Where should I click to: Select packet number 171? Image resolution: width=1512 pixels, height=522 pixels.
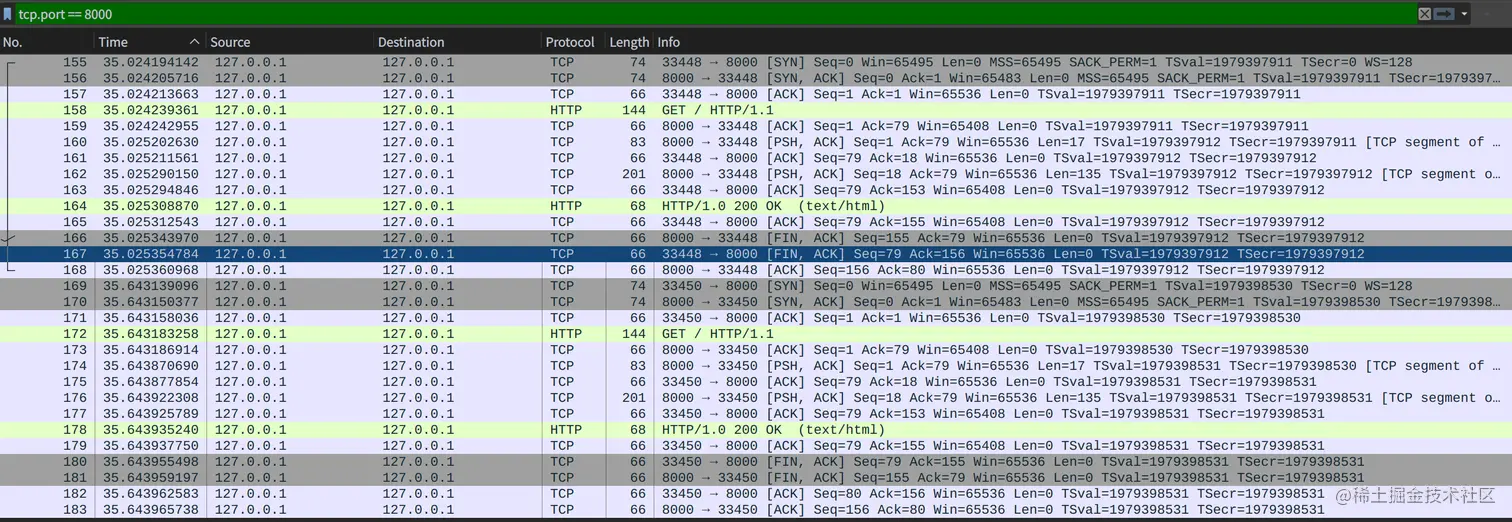click(756, 318)
